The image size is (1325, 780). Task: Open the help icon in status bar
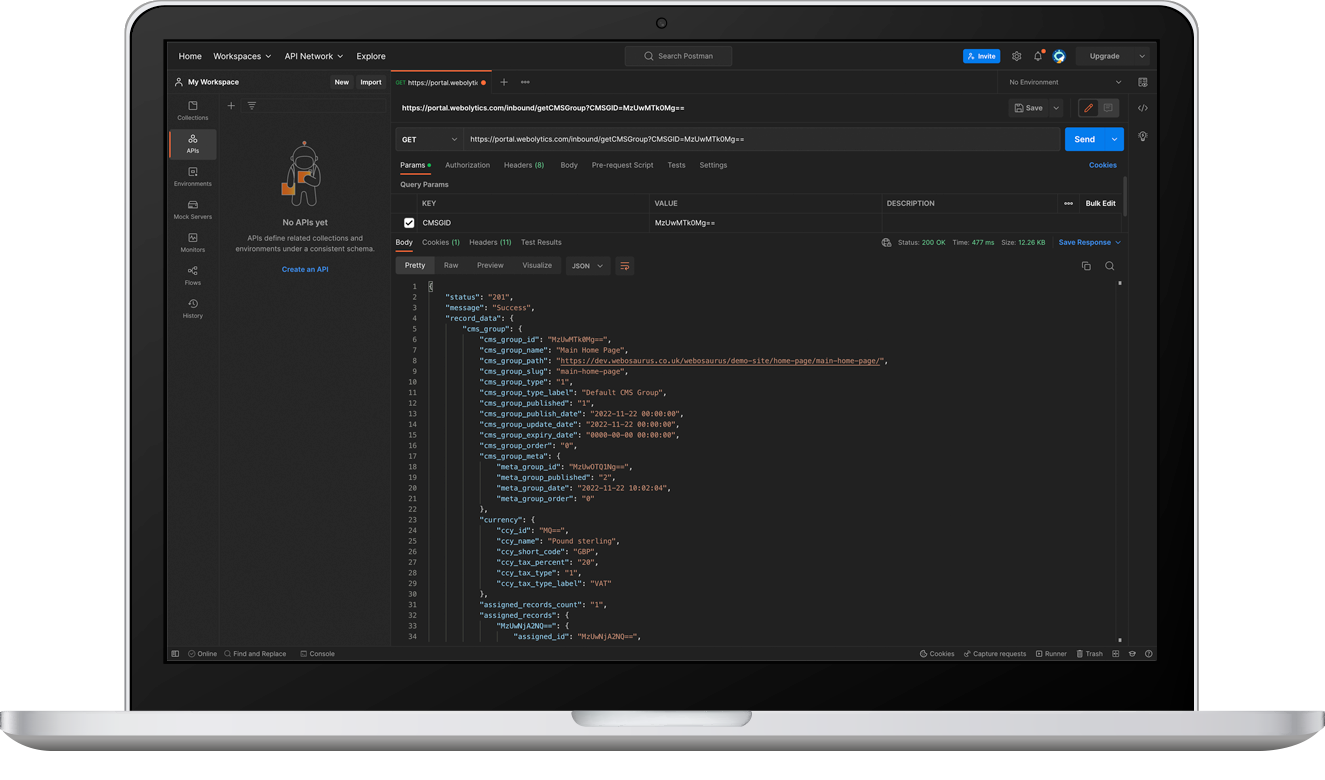[x=1149, y=654]
